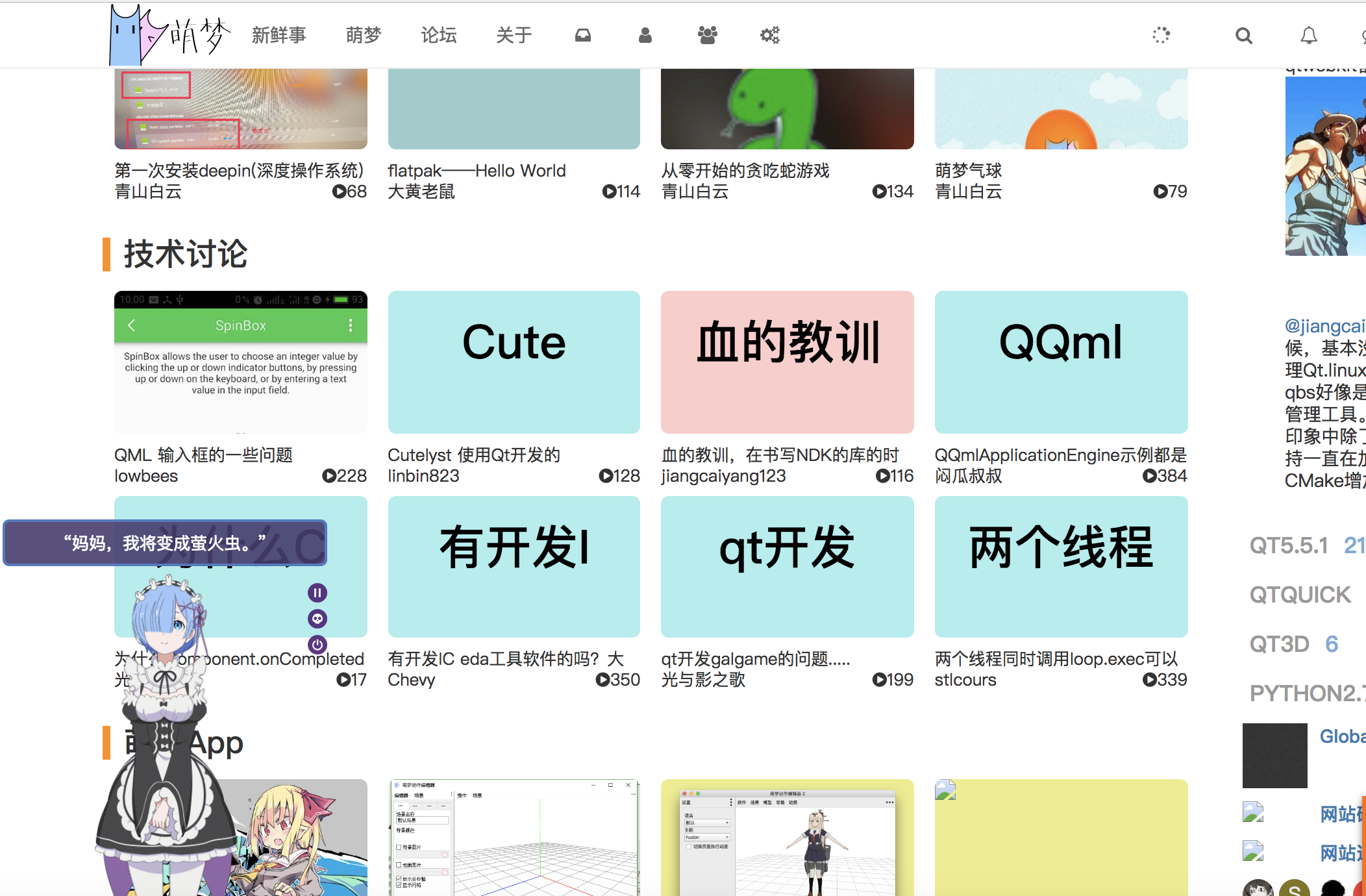Click the mascot's speech bubble
Screen dimensions: 1366x896
click(x=165, y=543)
